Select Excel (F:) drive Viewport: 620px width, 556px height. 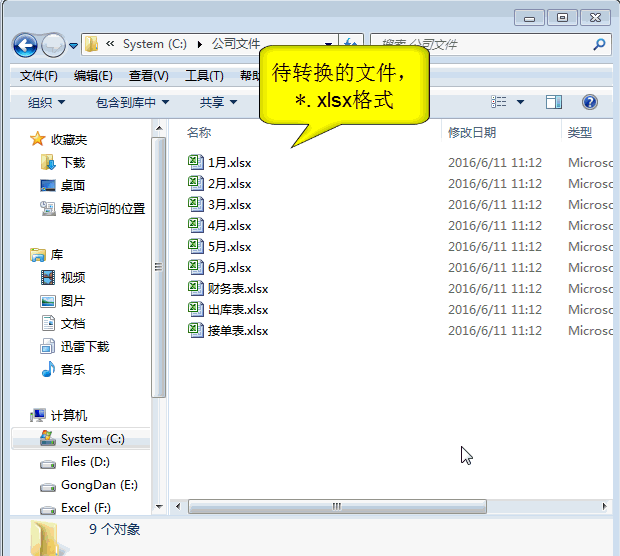click(76, 508)
